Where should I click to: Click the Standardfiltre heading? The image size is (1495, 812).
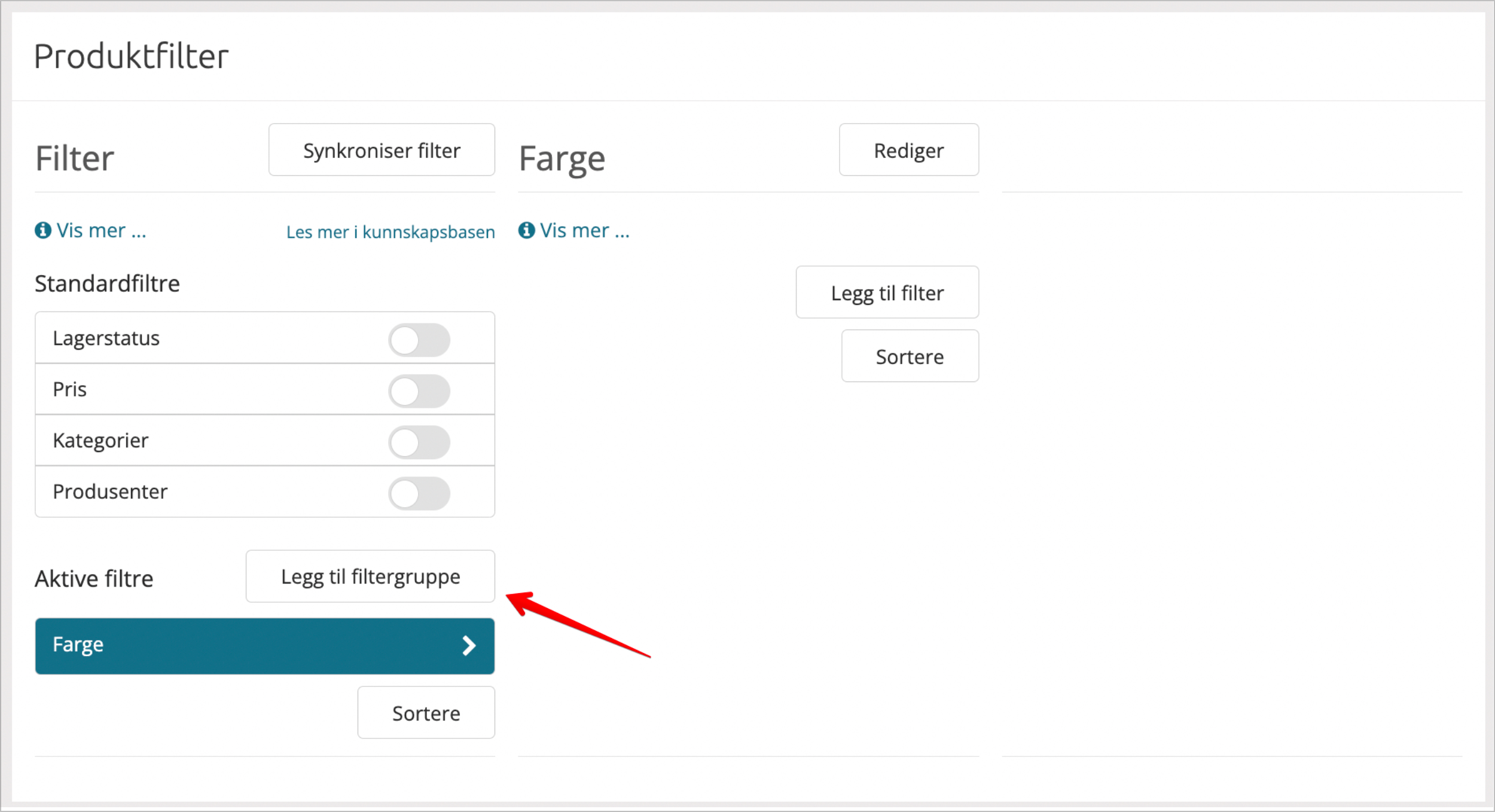pos(107,283)
